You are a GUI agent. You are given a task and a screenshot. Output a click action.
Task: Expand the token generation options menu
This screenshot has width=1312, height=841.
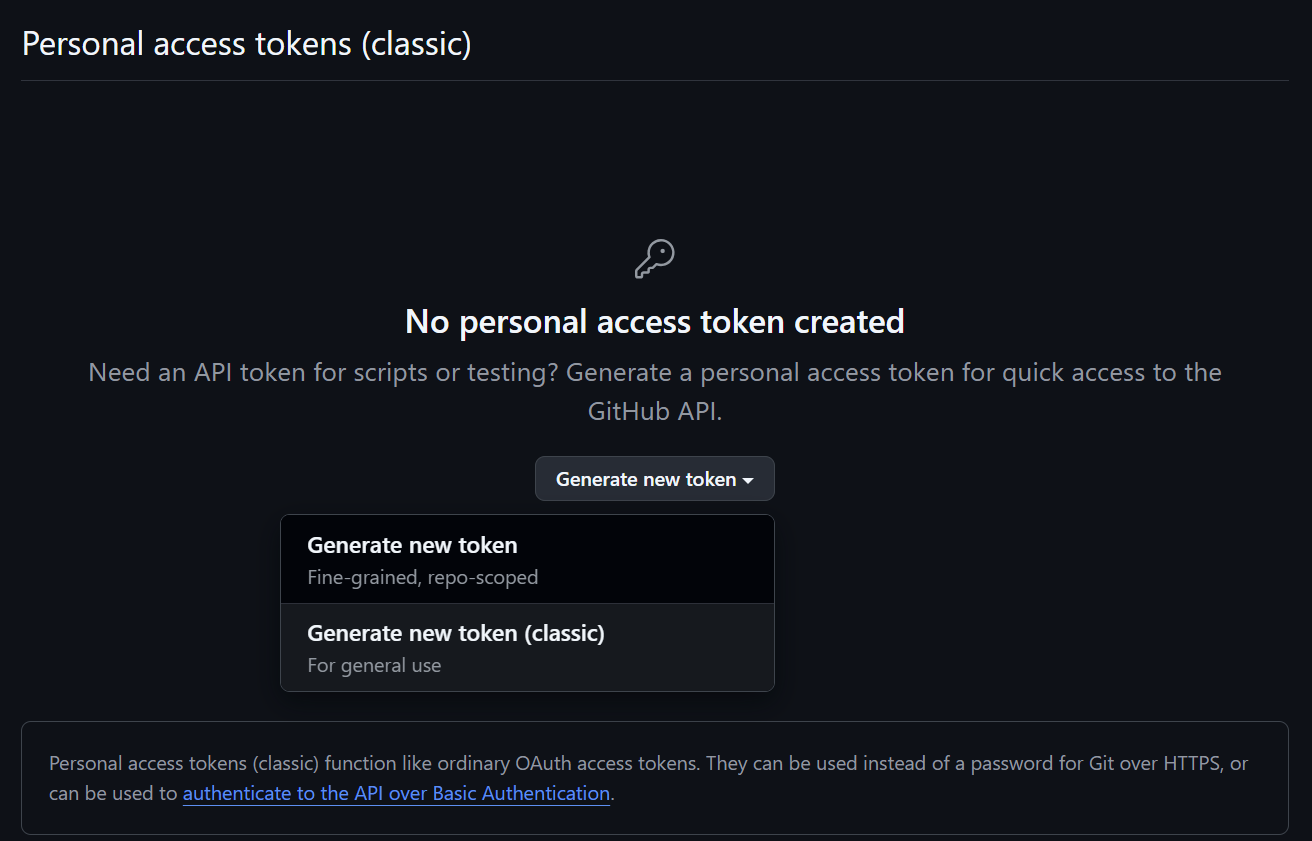click(654, 479)
